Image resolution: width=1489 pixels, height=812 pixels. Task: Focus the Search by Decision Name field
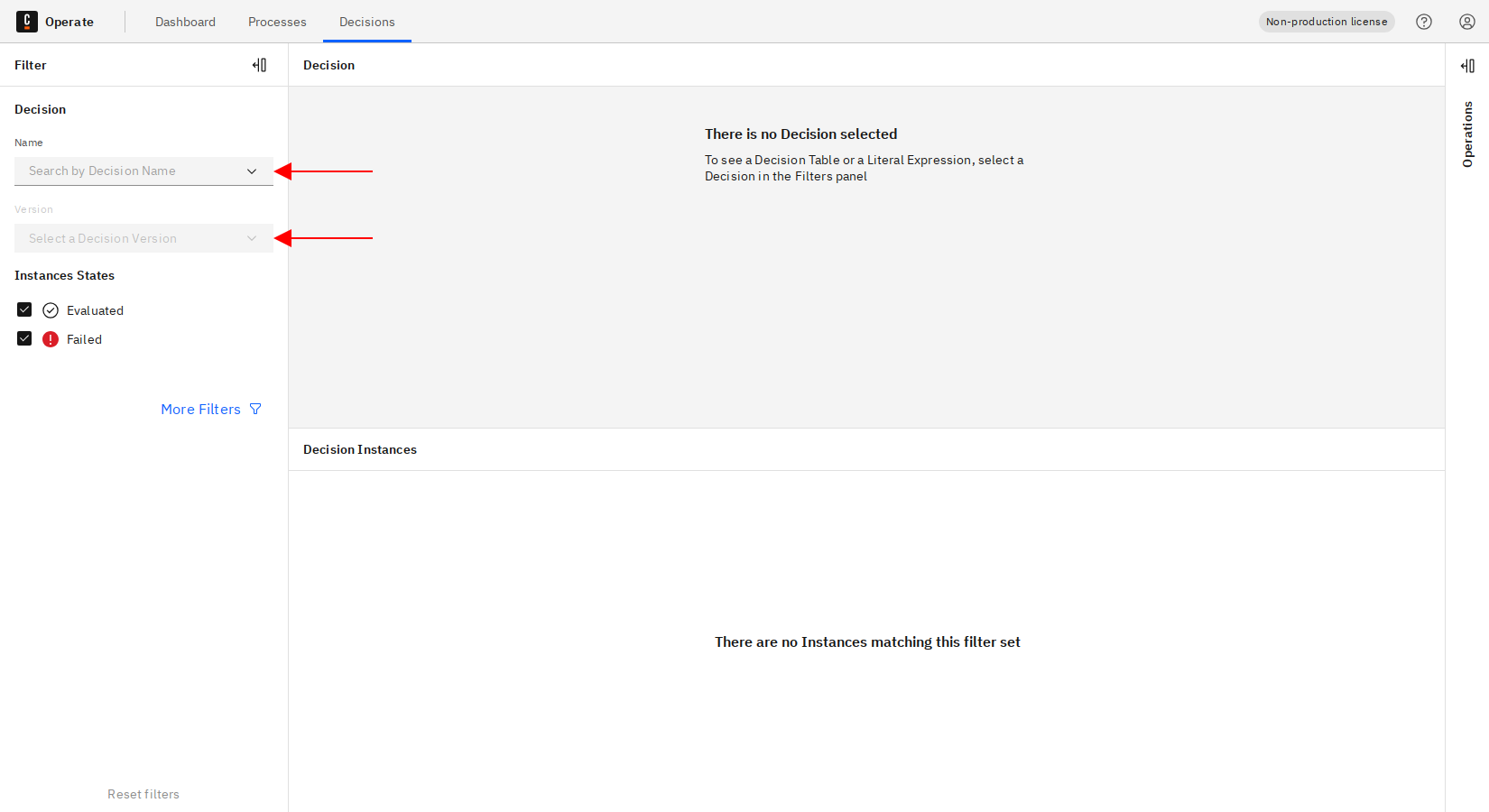[131, 171]
